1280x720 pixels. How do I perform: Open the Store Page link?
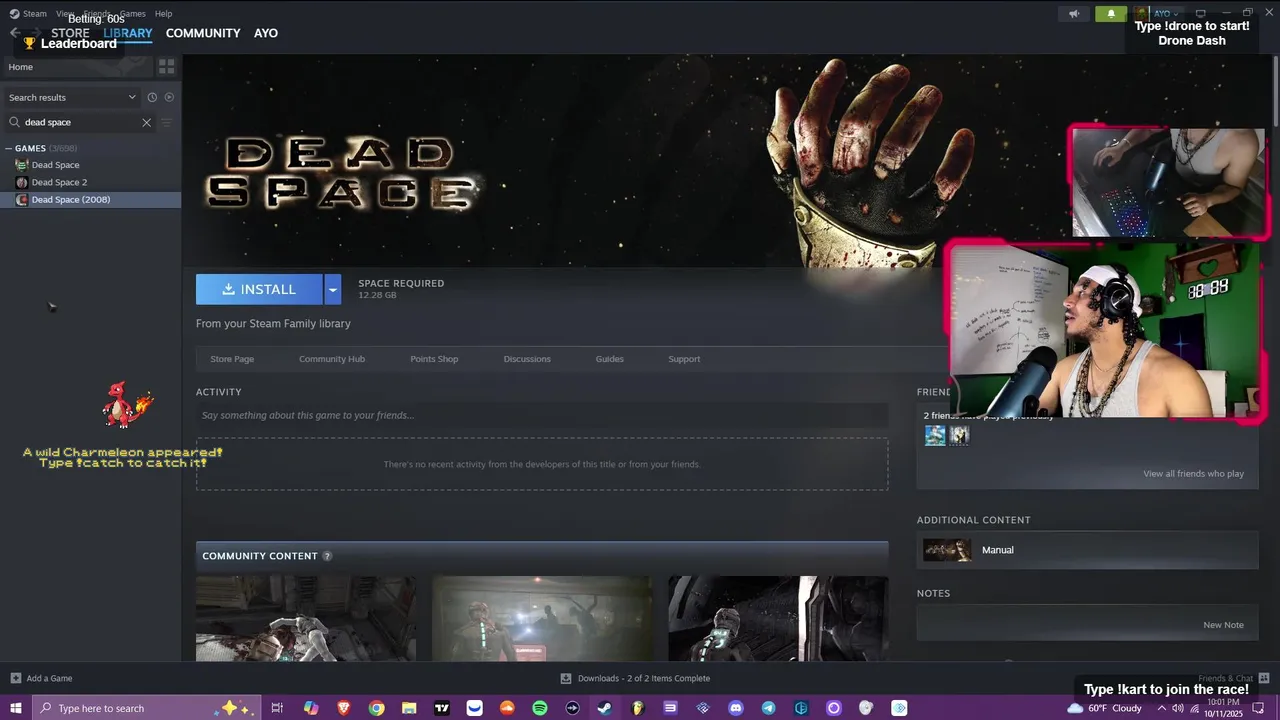click(x=232, y=359)
